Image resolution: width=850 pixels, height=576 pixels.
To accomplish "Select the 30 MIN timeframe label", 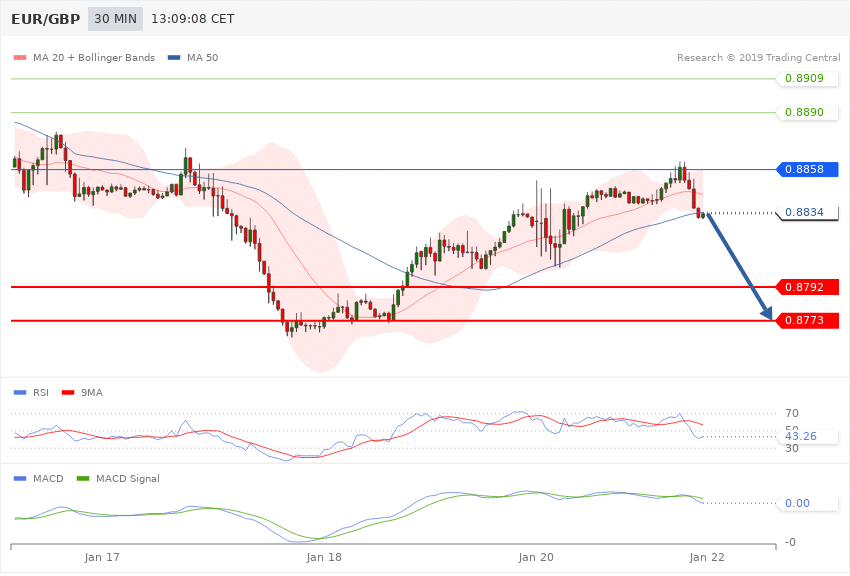I will pos(115,19).
